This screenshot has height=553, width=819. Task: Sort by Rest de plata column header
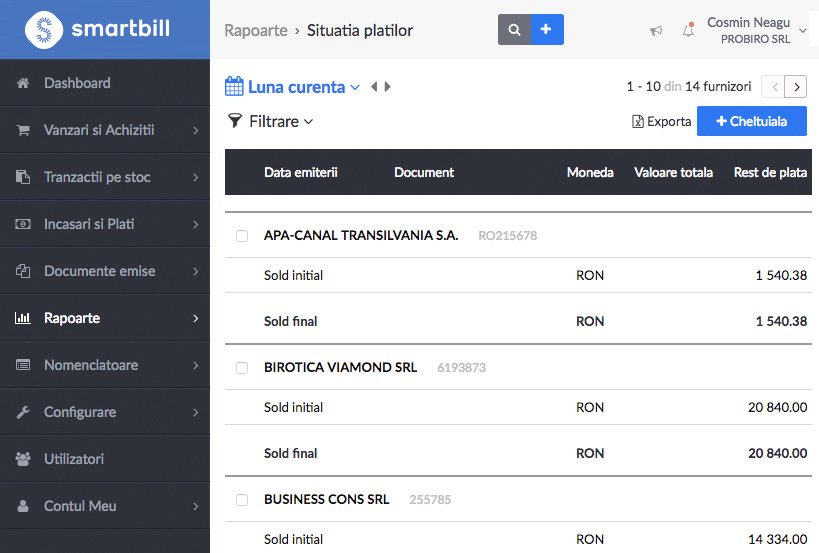(770, 172)
